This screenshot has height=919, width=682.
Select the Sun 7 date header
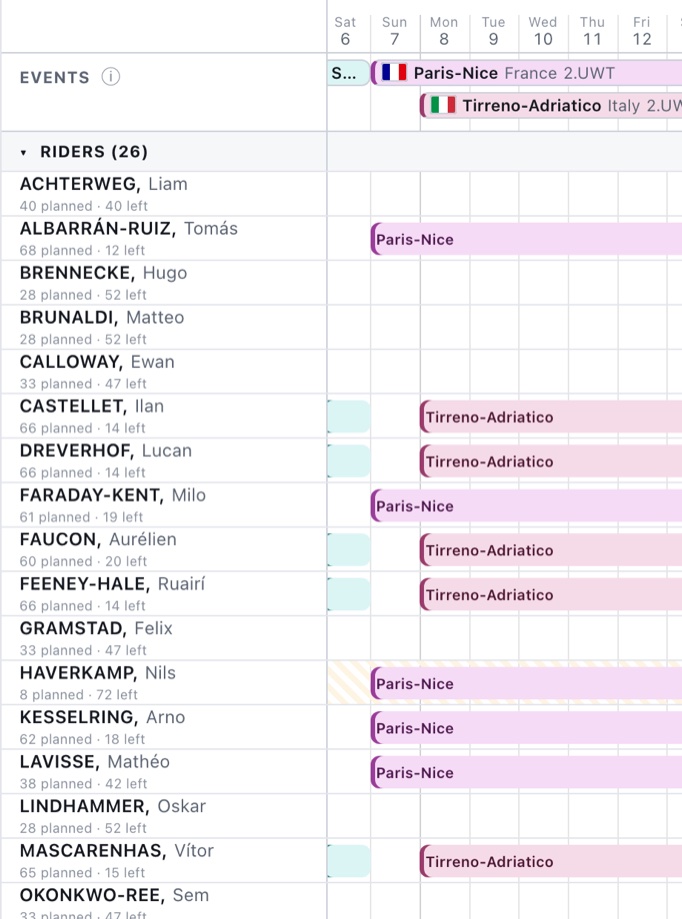394,30
